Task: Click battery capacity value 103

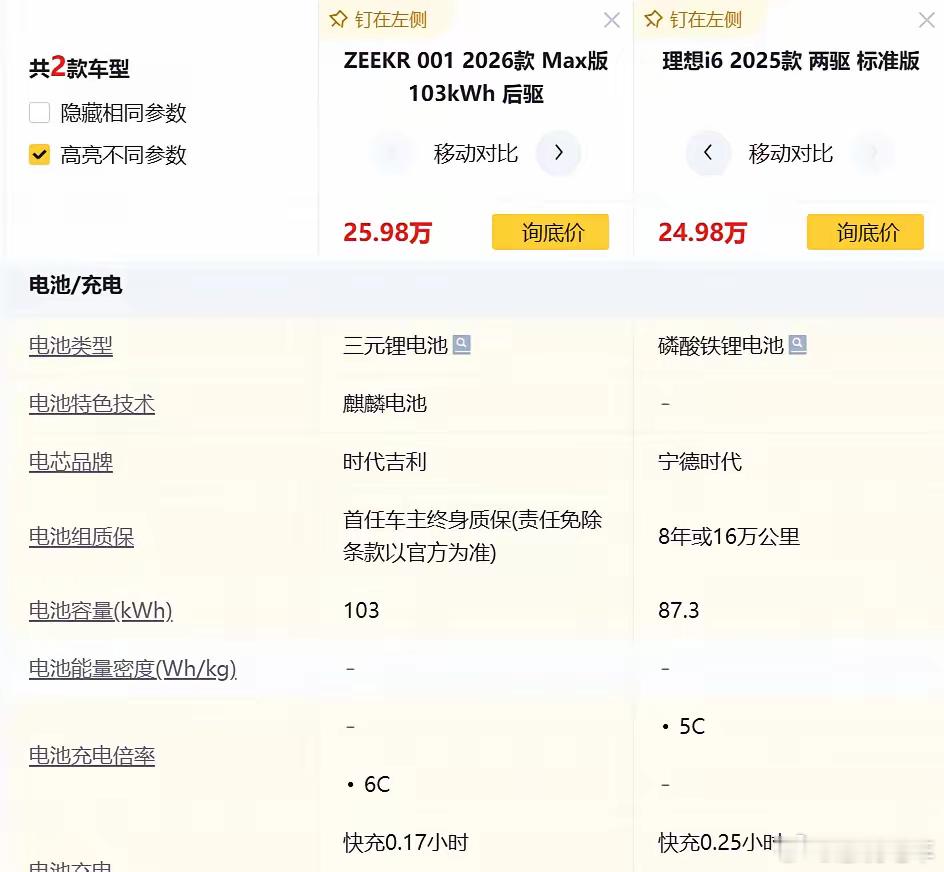Action: click(x=361, y=611)
